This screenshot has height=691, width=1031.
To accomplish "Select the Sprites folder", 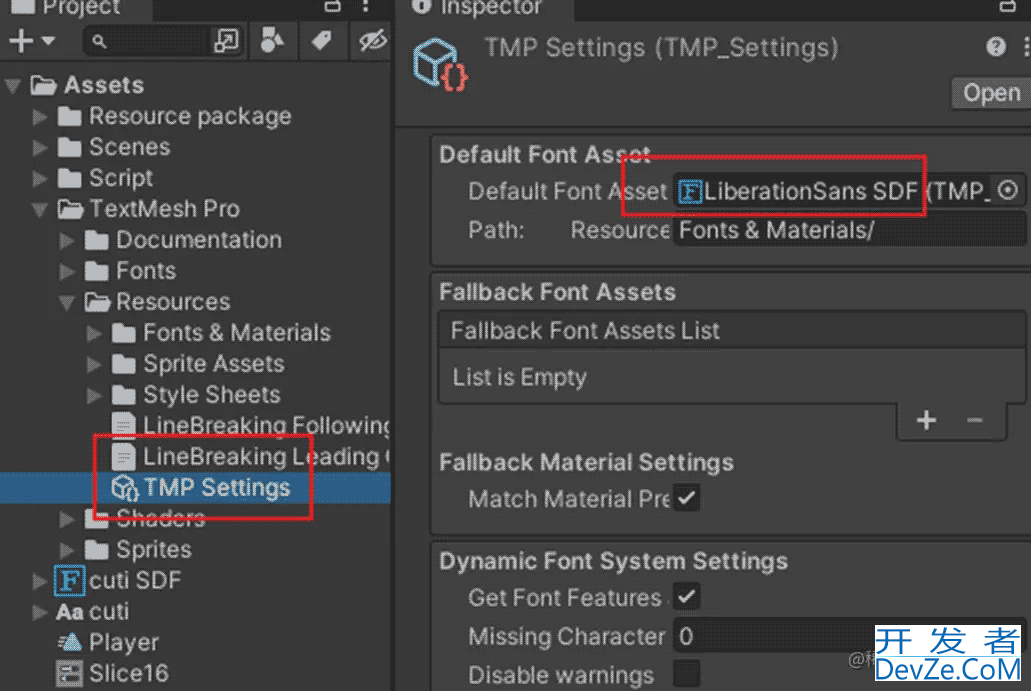I will pos(138,549).
